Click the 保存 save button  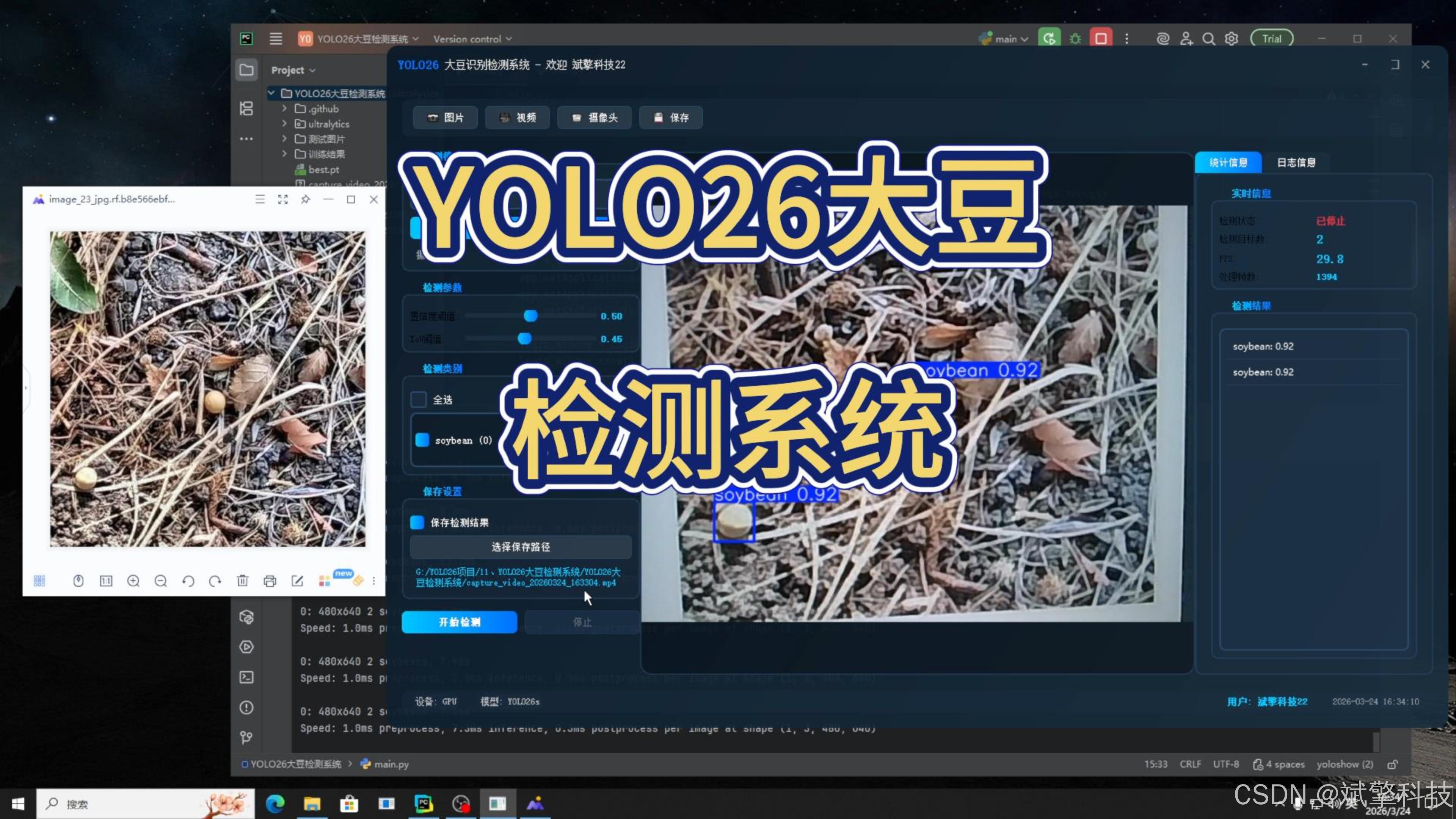tap(672, 118)
